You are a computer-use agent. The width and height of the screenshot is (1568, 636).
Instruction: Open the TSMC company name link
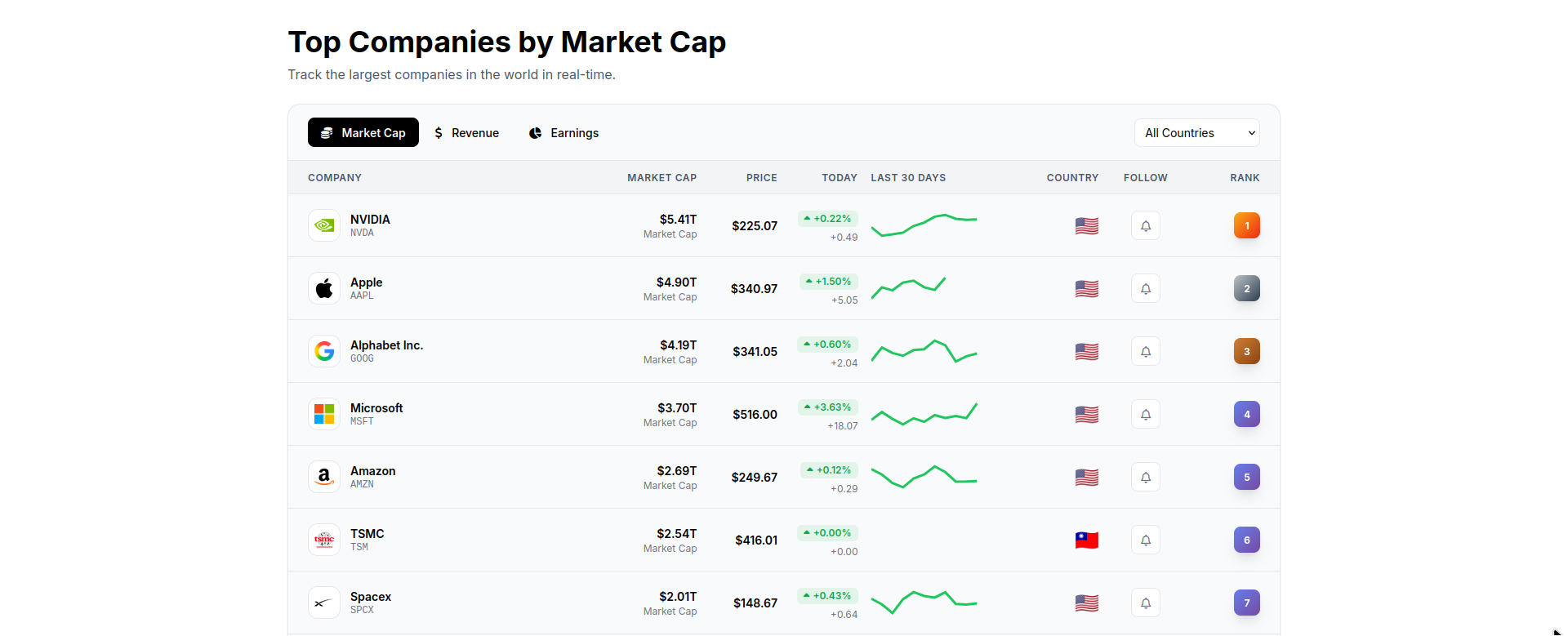click(x=367, y=533)
